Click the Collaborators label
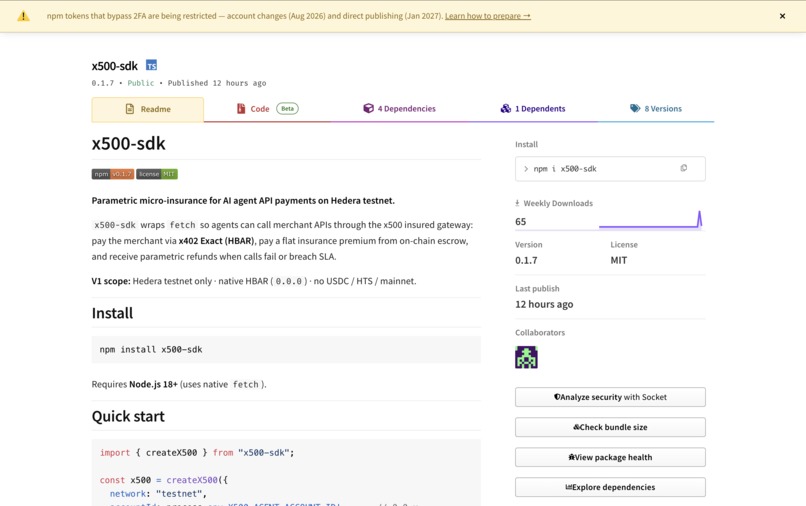The height and width of the screenshot is (506, 806). click(540, 333)
